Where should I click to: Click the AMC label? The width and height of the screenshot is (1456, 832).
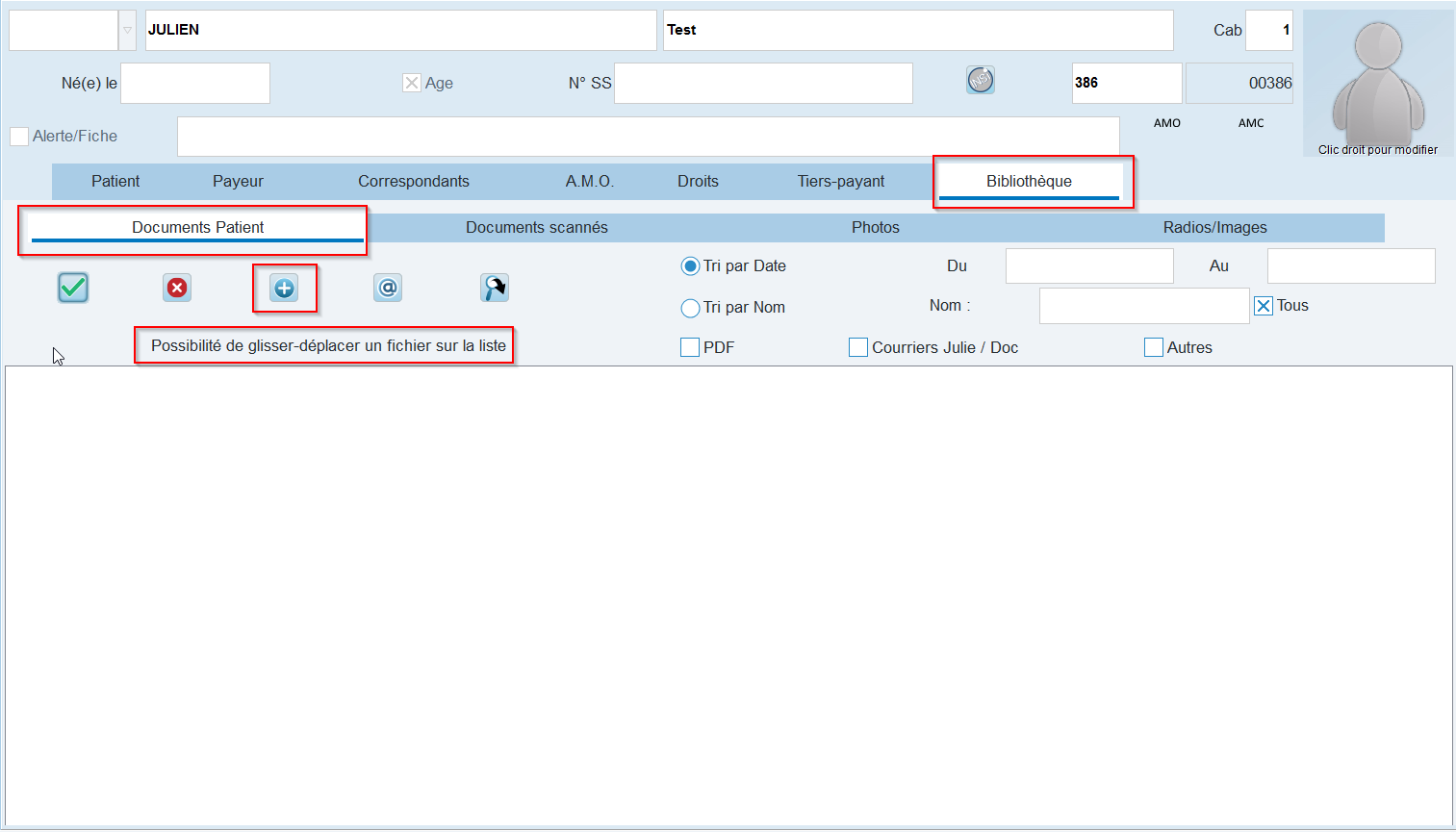coord(1251,123)
